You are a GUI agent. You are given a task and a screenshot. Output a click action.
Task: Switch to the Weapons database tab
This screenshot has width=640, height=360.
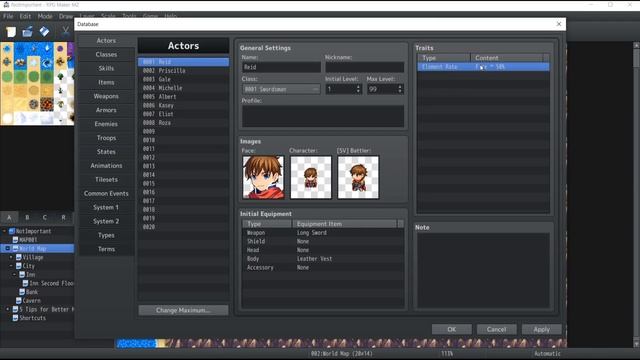[106, 96]
